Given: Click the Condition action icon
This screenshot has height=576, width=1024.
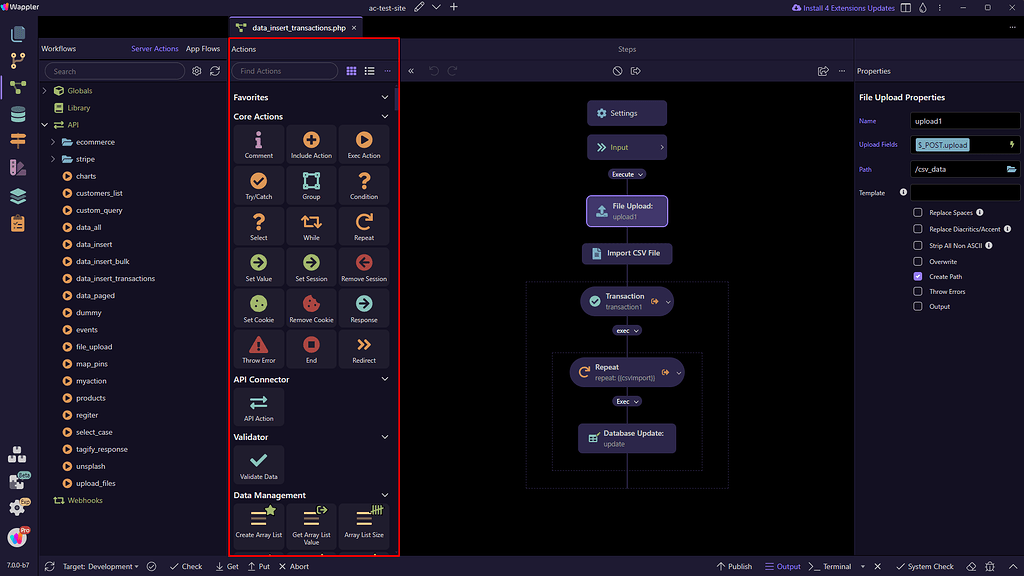Looking at the screenshot, I should click(x=364, y=184).
